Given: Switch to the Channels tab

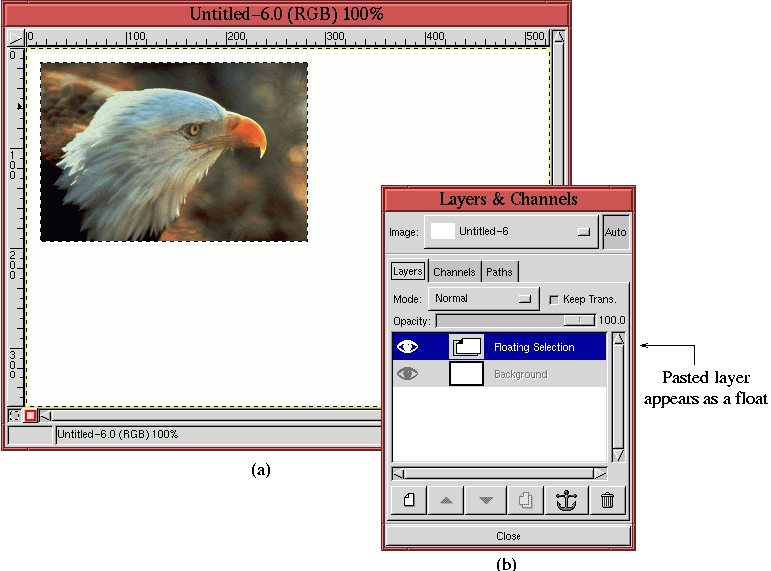Looking at the screenshot, I should pos(454,272).
